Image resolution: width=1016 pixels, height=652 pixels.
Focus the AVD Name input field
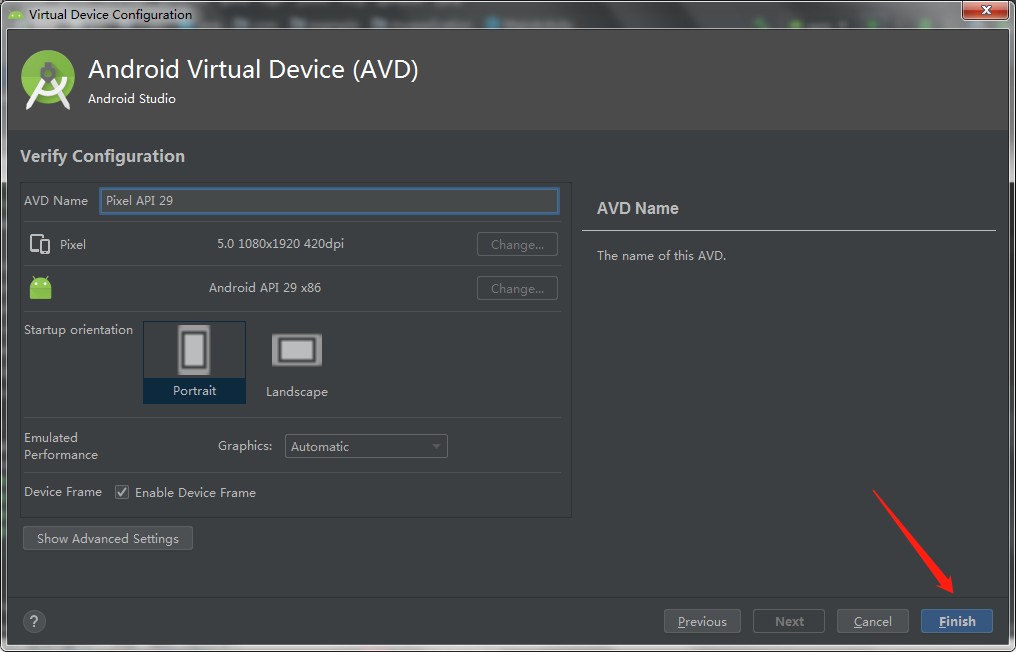[329, 201]
